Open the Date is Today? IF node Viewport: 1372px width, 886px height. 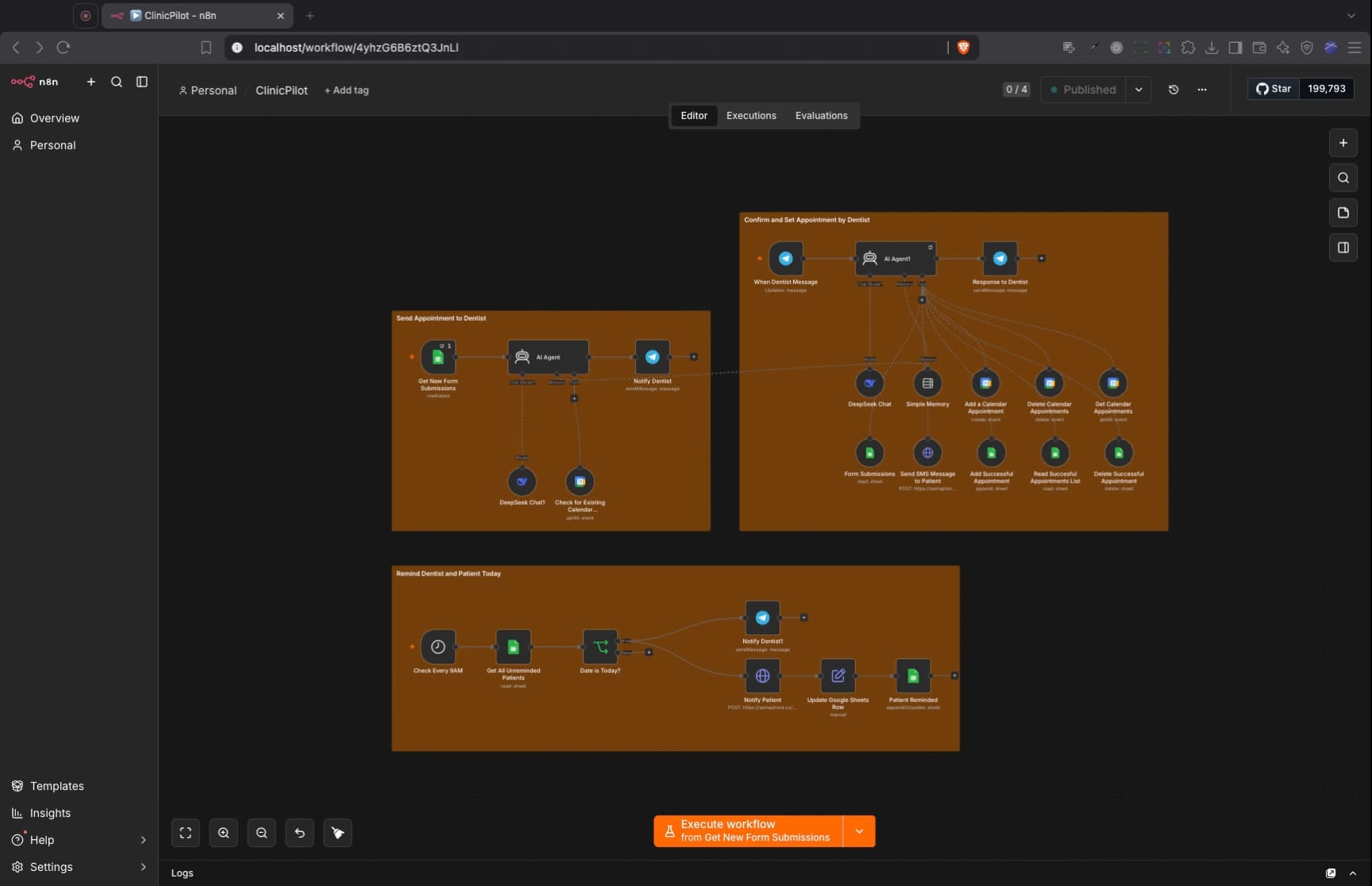(x=600, y=647)
